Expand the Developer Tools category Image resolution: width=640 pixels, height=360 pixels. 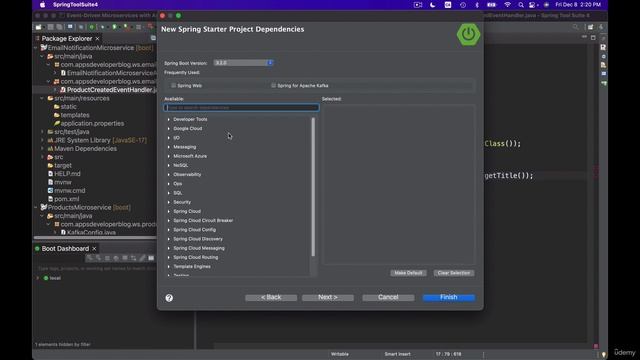pos(169,120)
